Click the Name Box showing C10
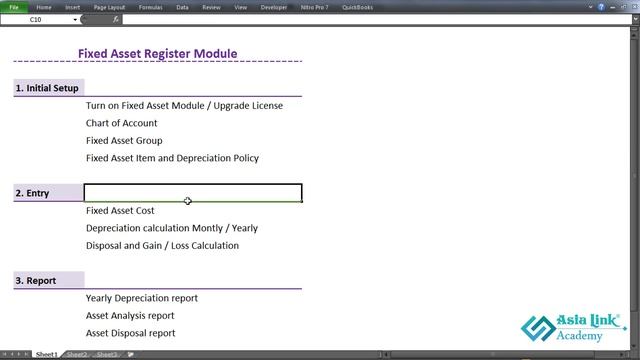The width and height of the screenshot is (640, 360). [36, 20]
